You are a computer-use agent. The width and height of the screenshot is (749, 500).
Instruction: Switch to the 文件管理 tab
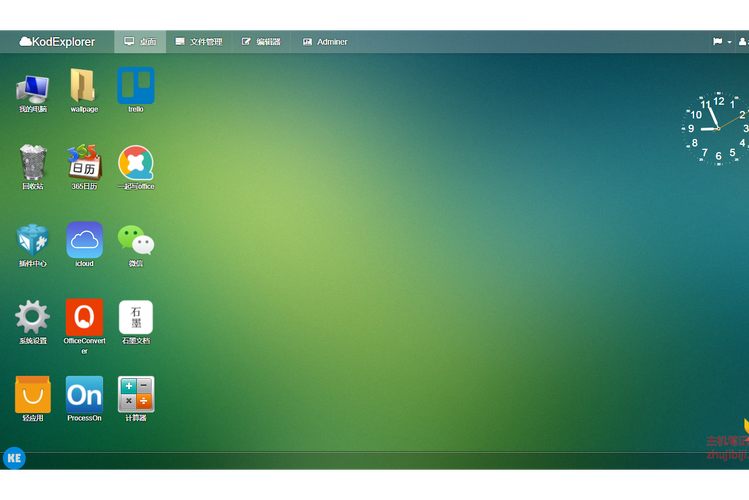(199, 42)
